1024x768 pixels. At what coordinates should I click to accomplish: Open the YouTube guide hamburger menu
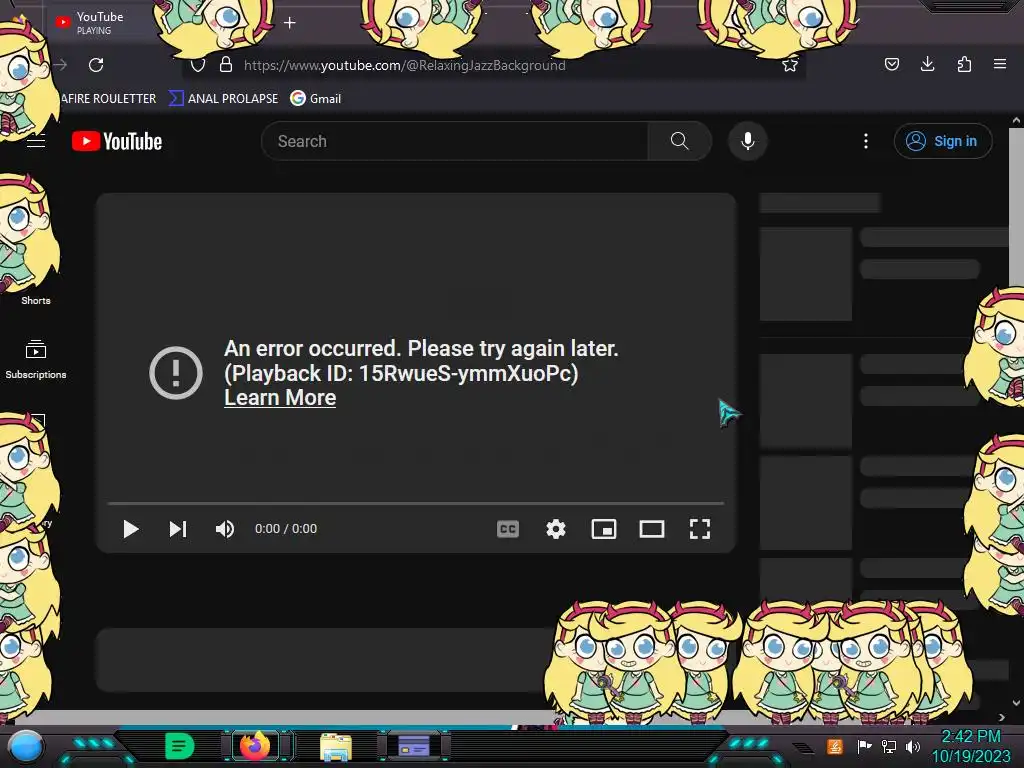coord(36,141)
